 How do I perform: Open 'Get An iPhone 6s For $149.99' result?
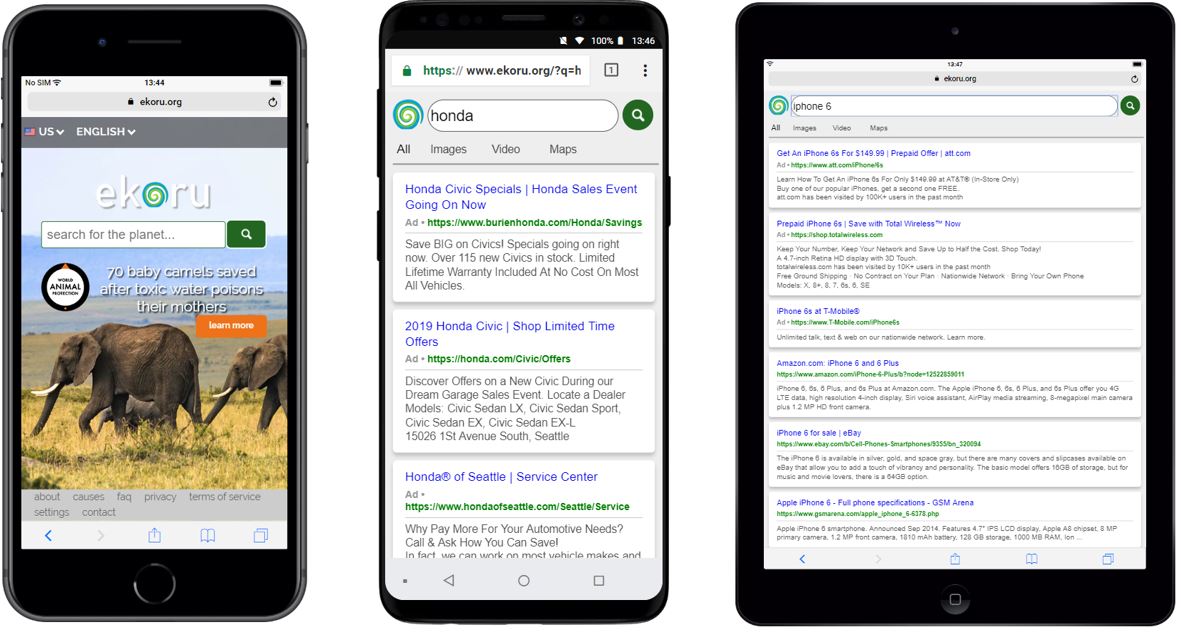(873, 153)
